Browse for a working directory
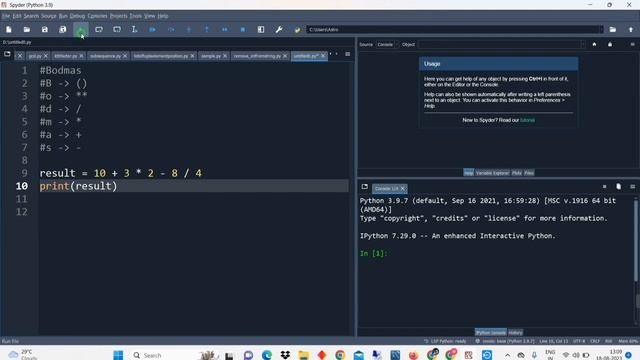Viewport: 640px width, 360px height. pos(613,29)
